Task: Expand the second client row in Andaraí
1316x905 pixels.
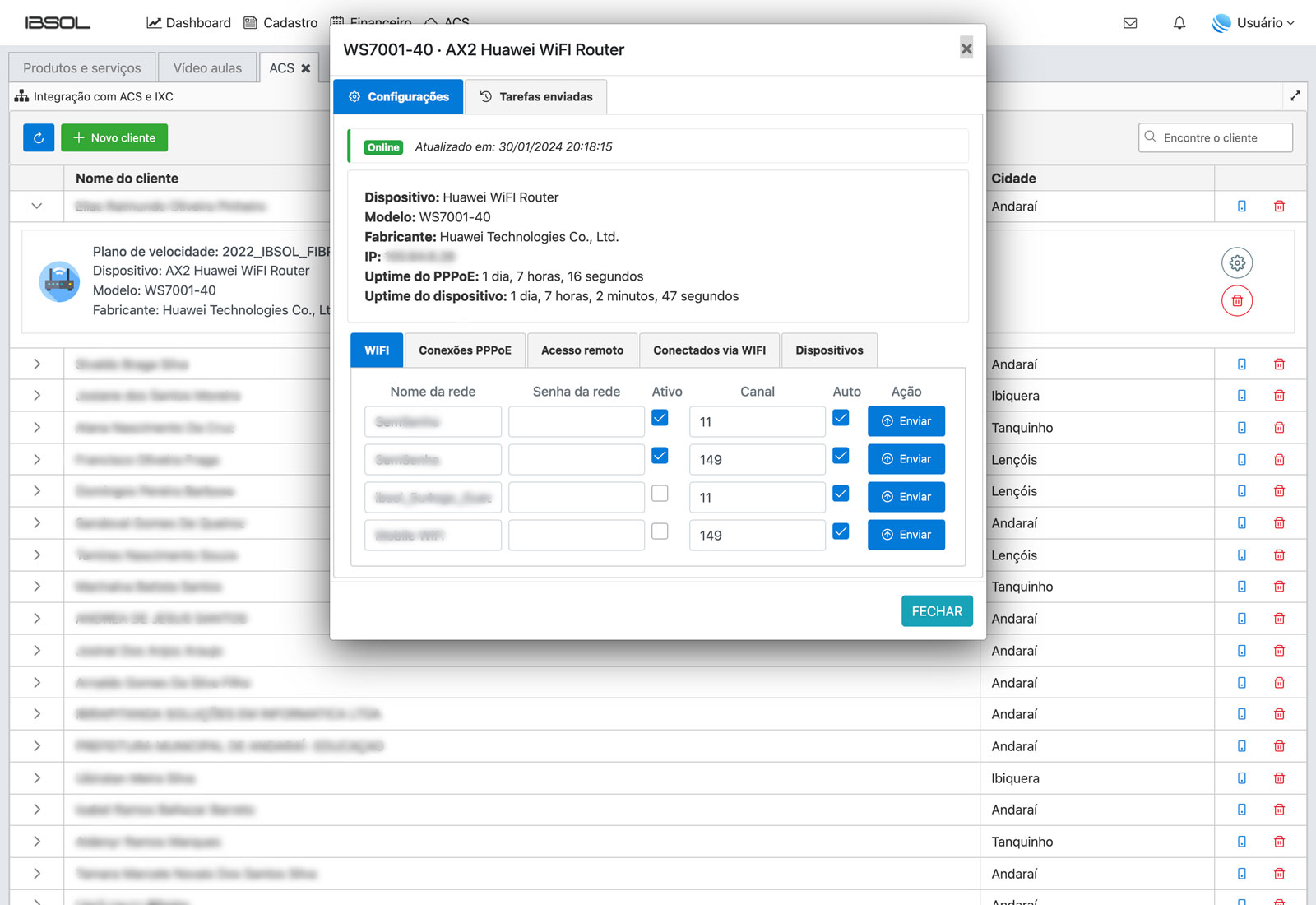Action: point(37,364)
